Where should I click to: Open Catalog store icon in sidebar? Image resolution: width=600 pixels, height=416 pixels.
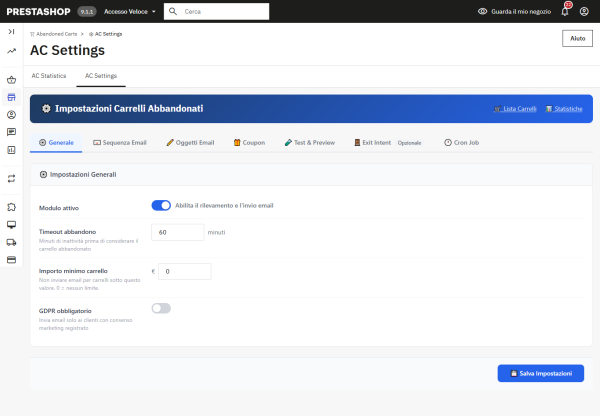11,97
